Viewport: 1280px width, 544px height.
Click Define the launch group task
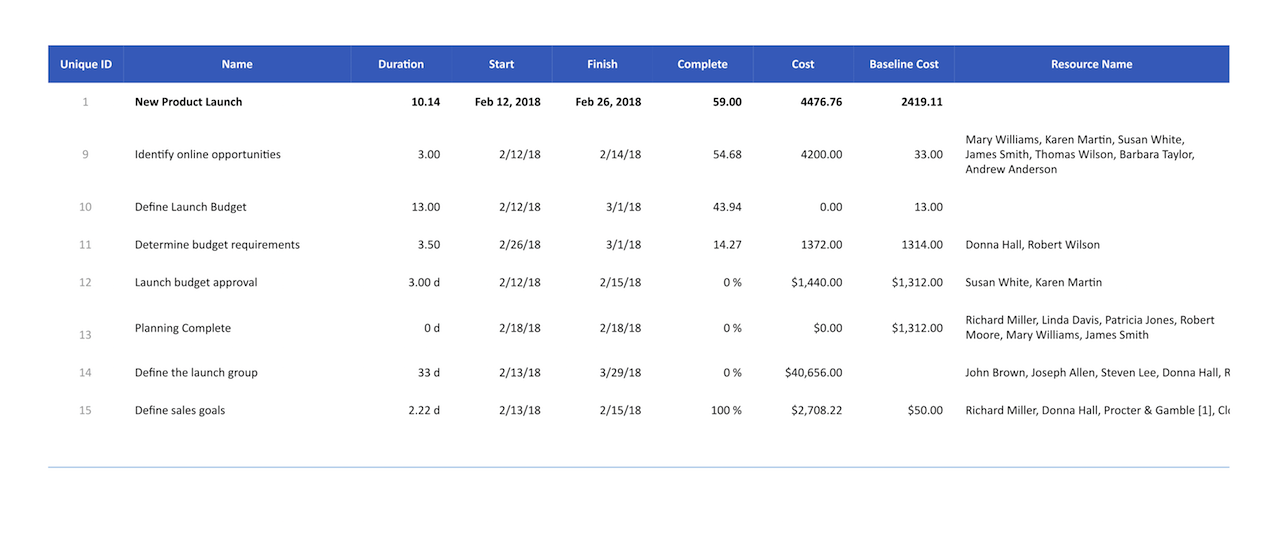[x=196, y=373]
